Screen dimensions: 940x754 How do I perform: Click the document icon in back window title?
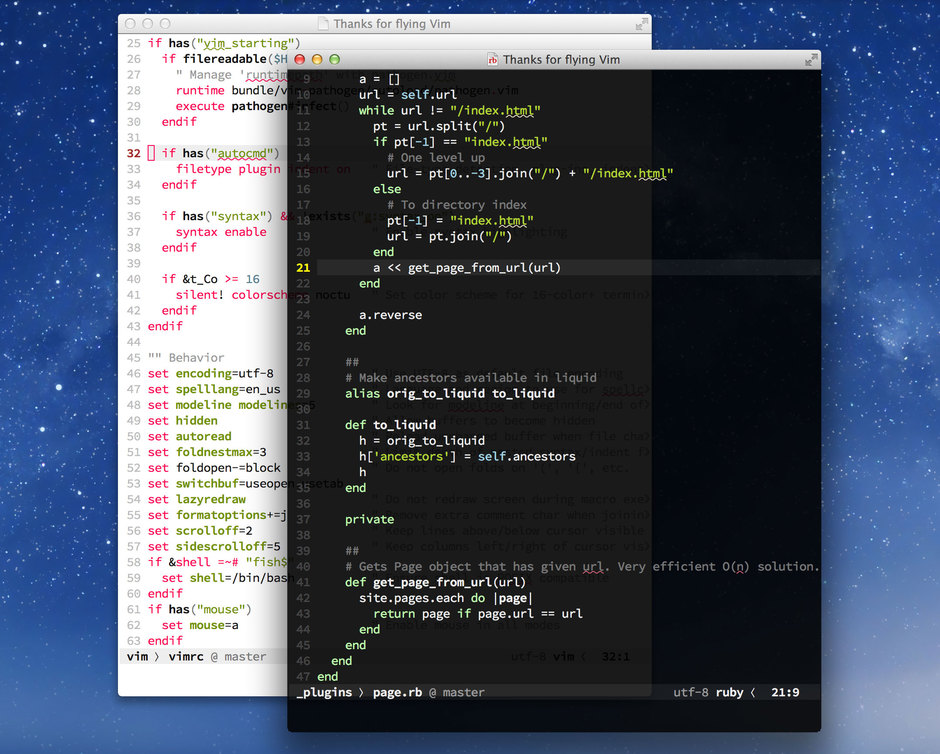[x=323, y=24]
